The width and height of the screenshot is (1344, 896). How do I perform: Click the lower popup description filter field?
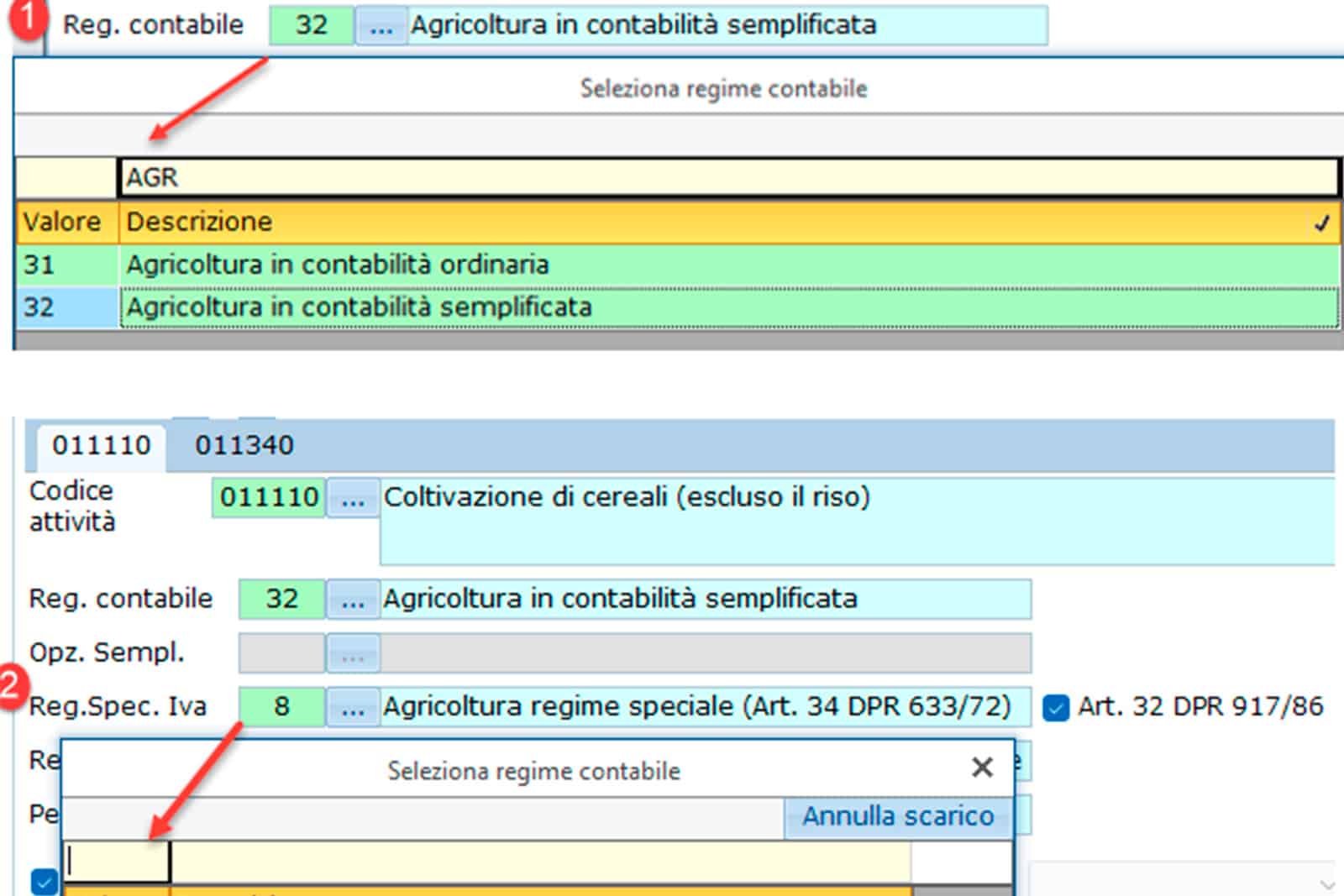tap(541, 862)
